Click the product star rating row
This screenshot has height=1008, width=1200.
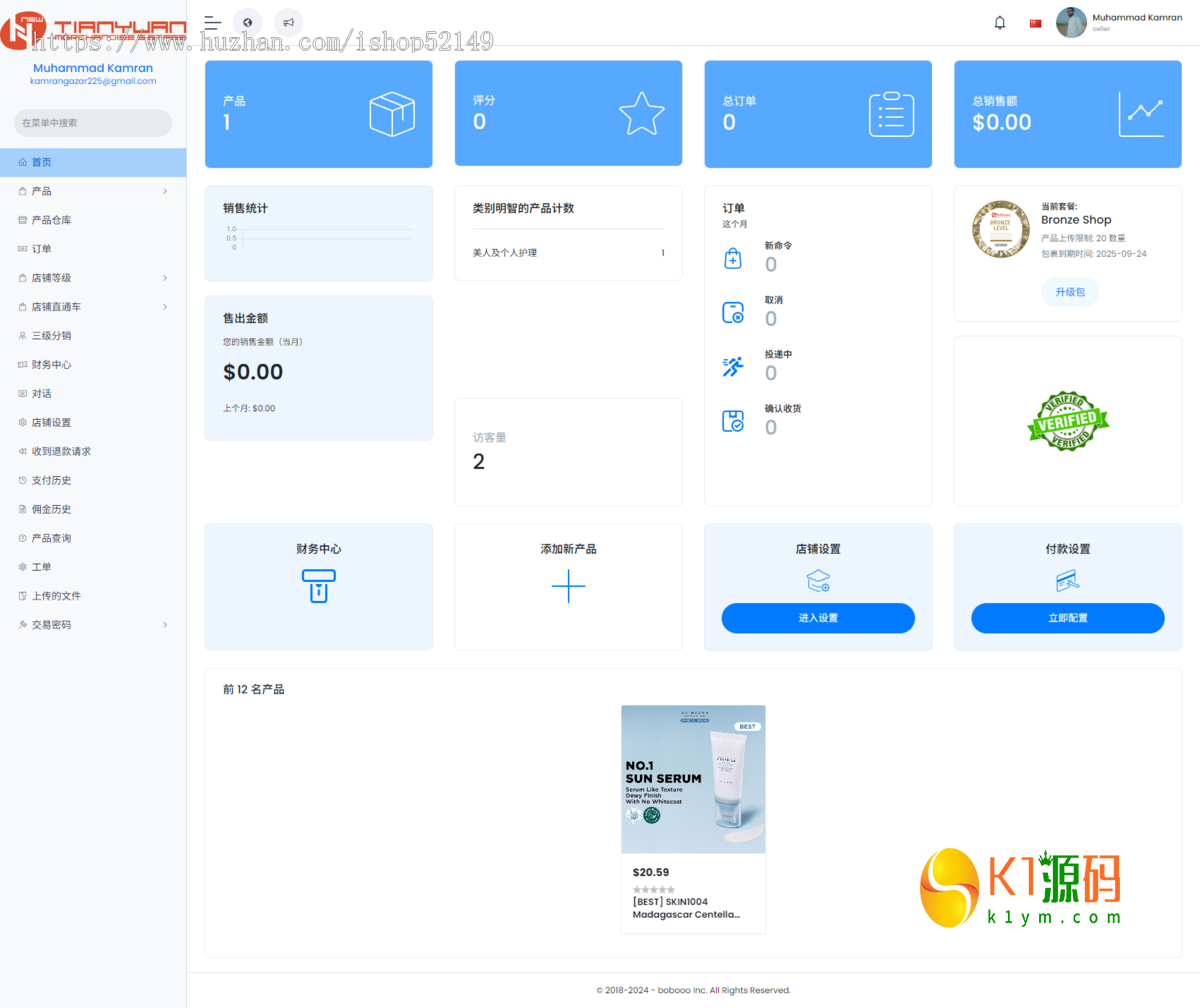pyautogui.click(x=654, y=889)
